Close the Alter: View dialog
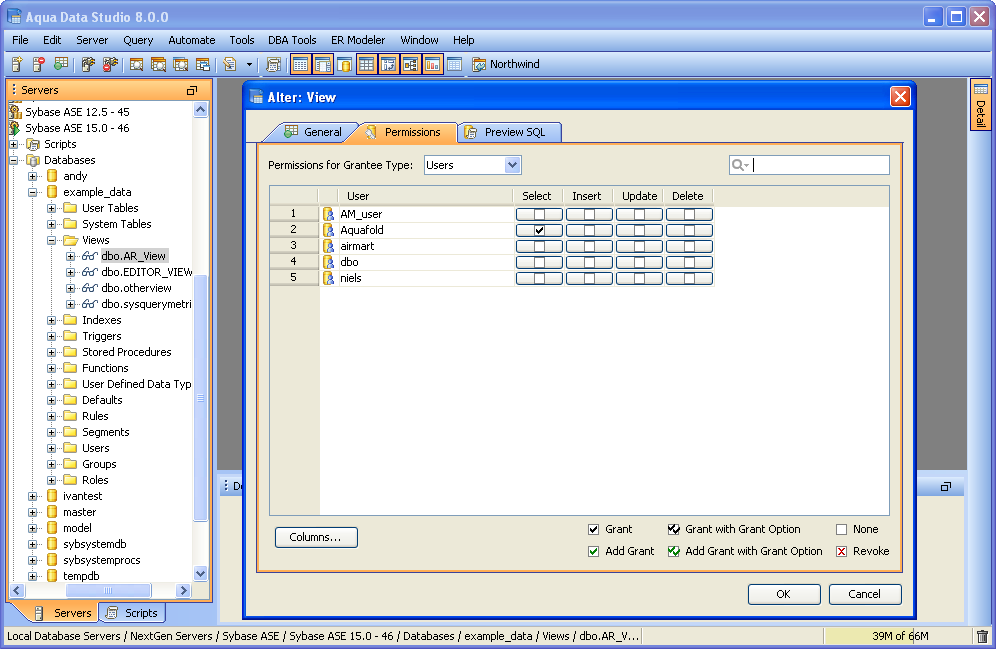The width and height of the screenshot is (996, 649). (x=900, y=97)
